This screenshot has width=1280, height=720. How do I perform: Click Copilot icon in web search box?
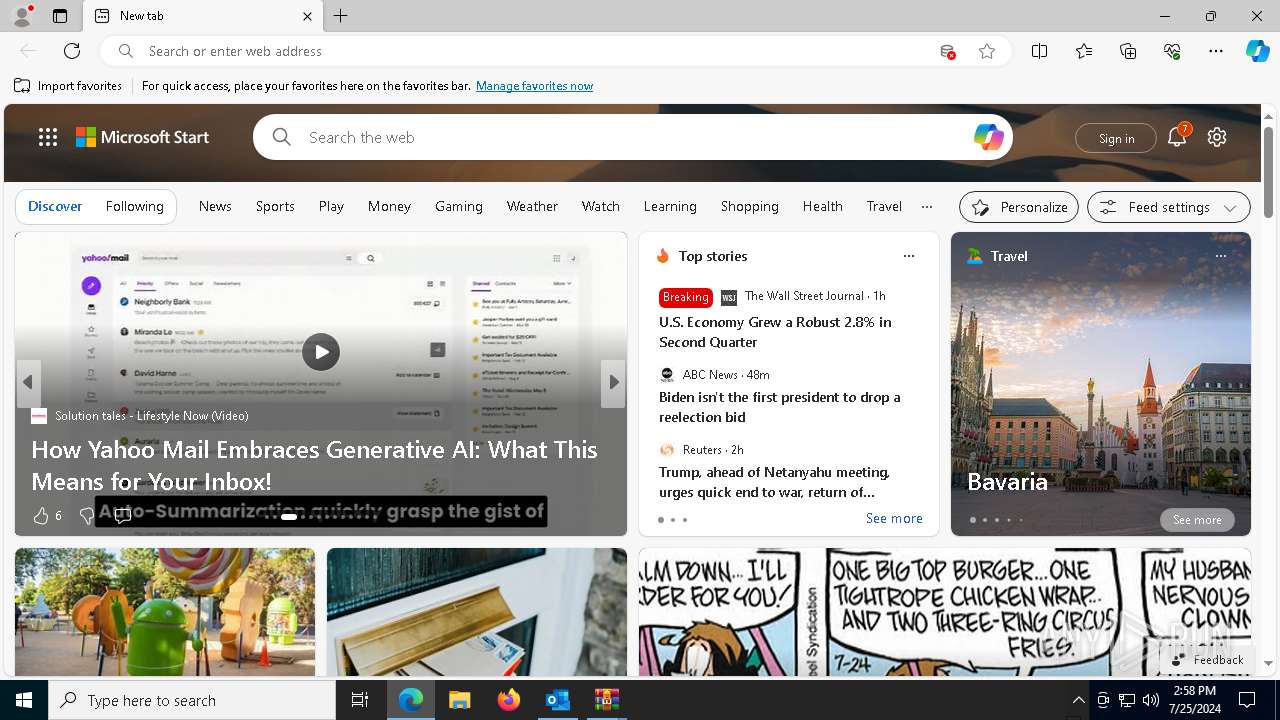click(x=988, y=137)
